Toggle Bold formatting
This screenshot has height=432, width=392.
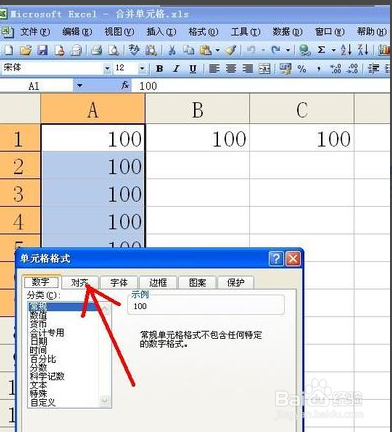160,69
